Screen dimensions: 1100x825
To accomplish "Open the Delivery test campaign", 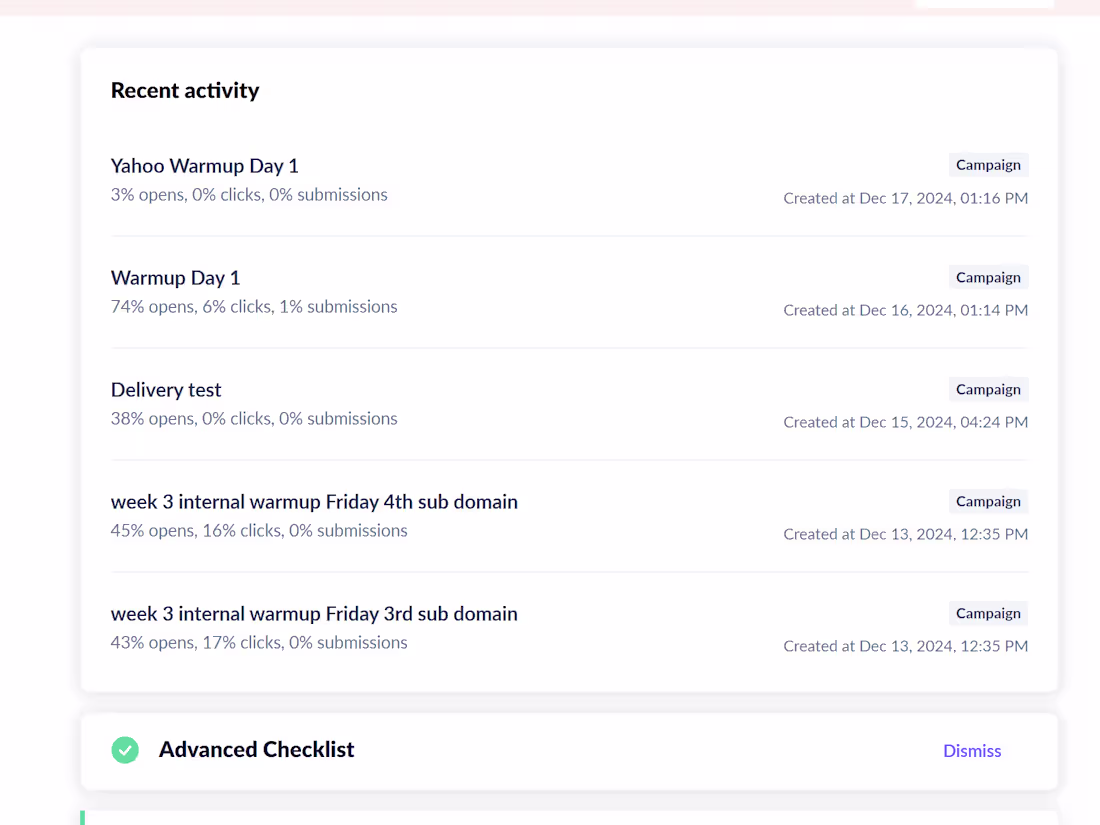I will (x=166, y=390).
